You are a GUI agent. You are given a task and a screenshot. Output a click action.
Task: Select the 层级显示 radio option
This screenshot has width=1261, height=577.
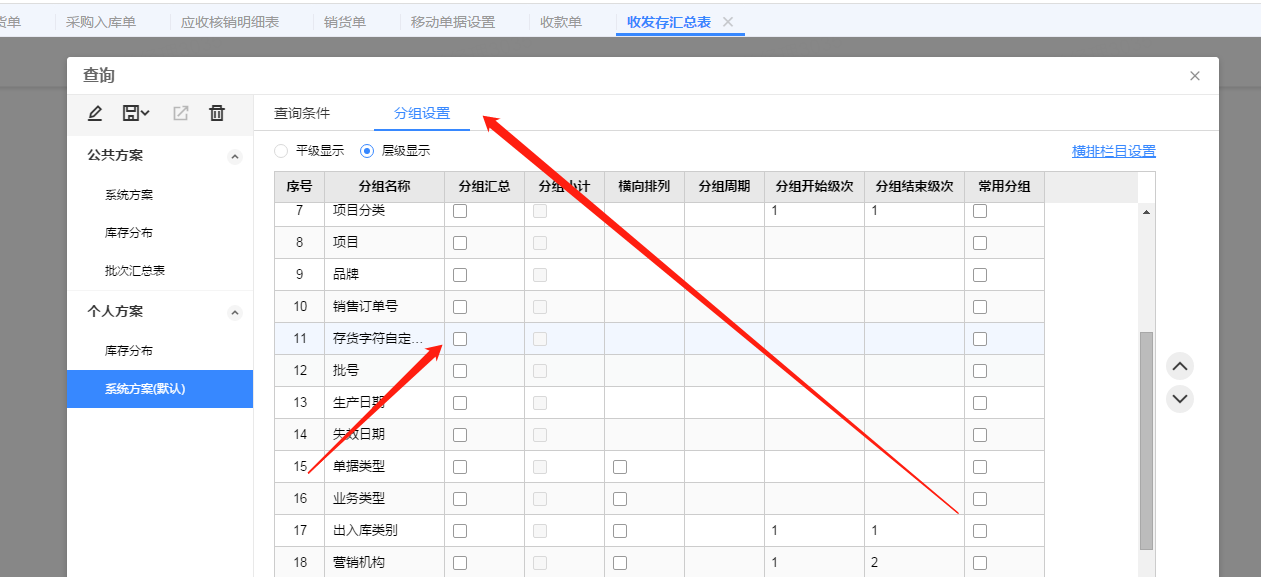[367, 151]
